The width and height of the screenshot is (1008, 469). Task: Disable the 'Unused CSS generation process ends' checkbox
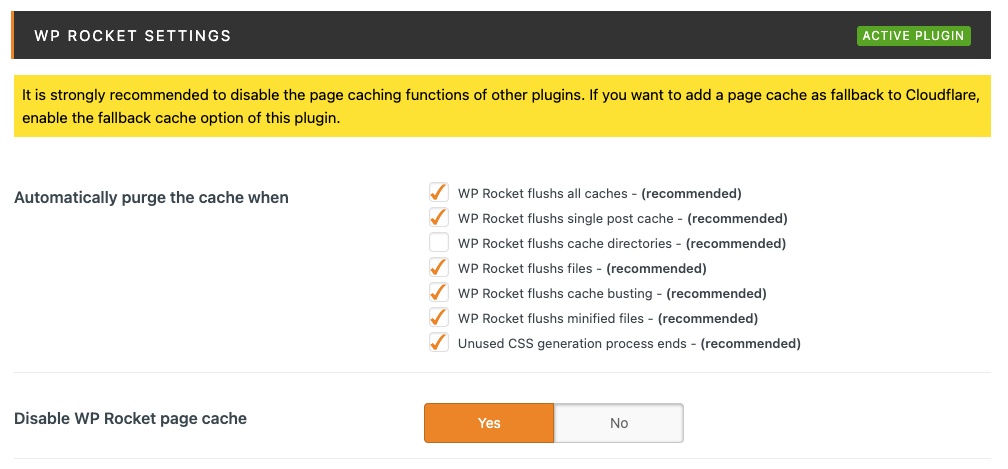(x=439, y=343)
